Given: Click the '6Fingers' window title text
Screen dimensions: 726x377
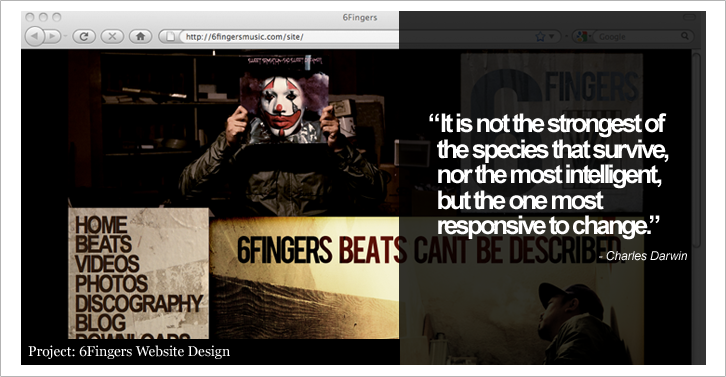Looking at the screenshot, I should (360, 17).
